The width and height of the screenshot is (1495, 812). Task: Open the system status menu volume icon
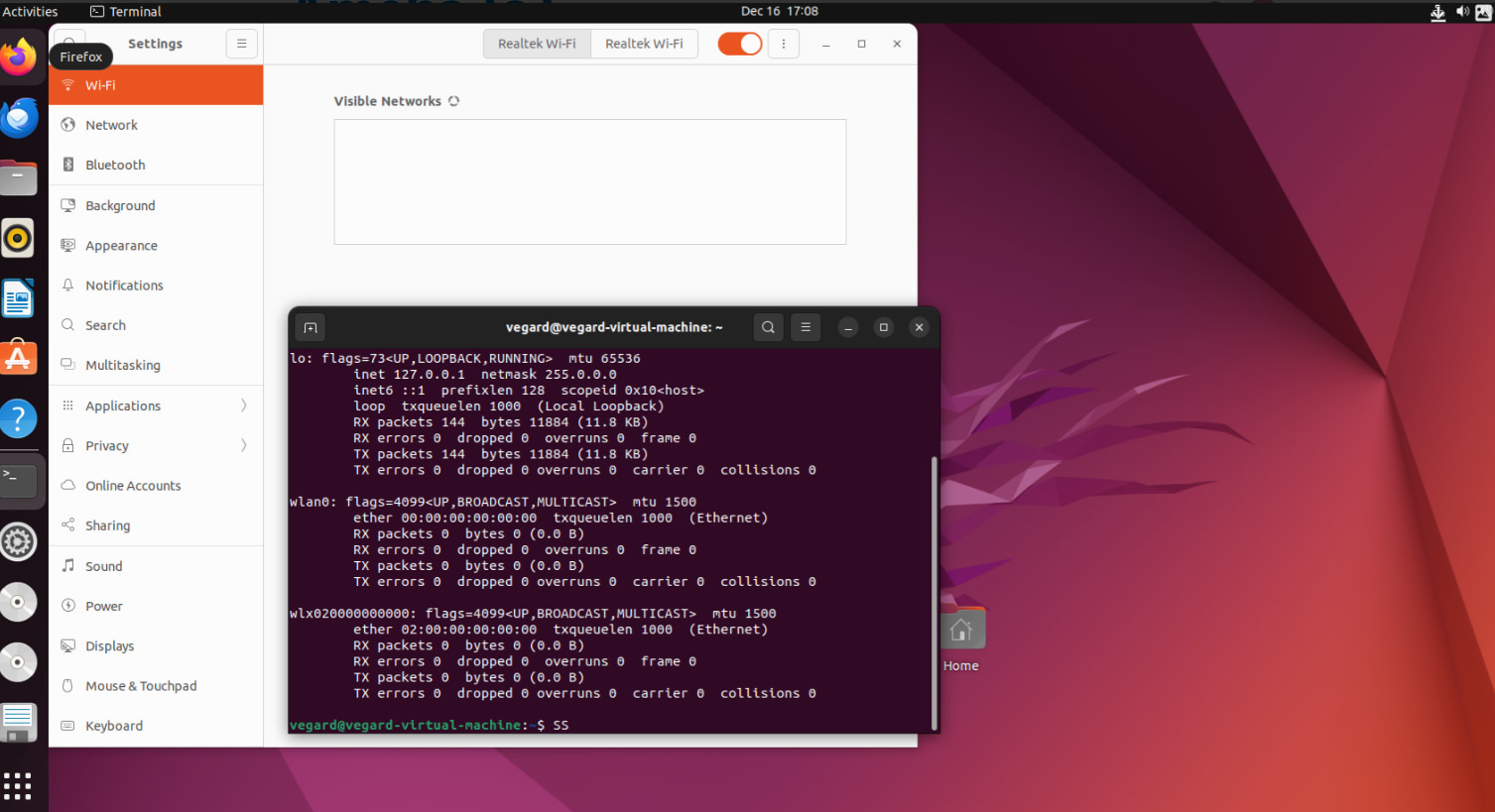[1462, 12]
